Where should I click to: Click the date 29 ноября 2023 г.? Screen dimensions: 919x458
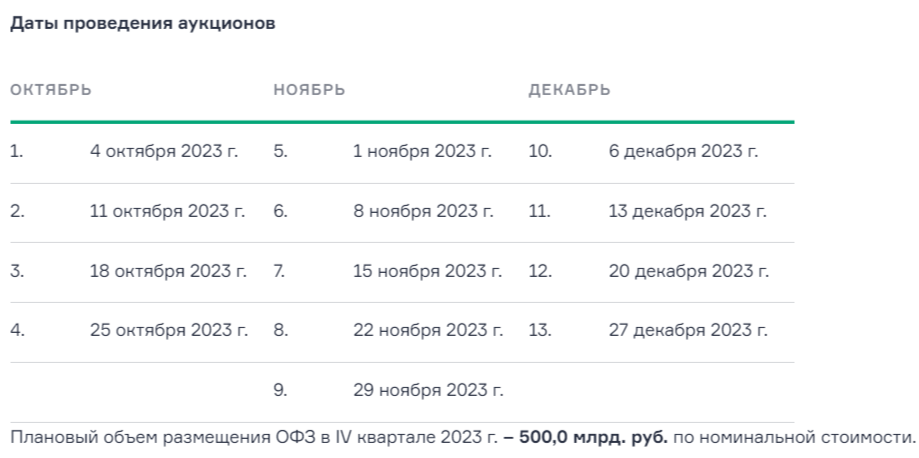428,390
